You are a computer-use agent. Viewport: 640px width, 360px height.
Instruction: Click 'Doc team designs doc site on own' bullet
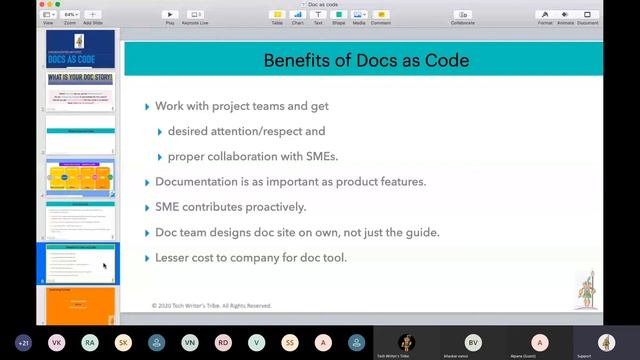click(297, 232)
